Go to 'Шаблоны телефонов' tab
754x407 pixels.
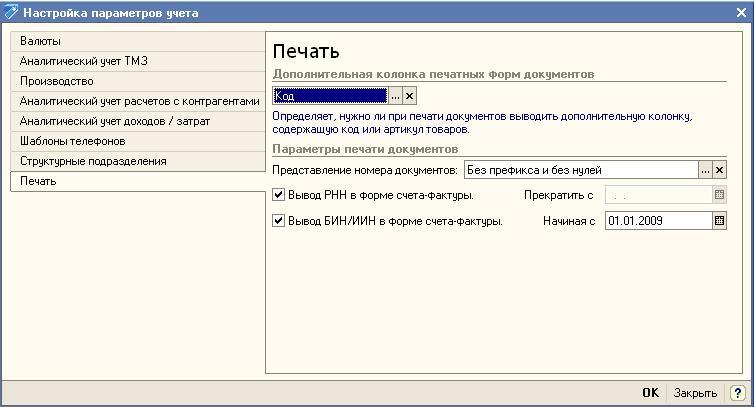click(73, 141)
